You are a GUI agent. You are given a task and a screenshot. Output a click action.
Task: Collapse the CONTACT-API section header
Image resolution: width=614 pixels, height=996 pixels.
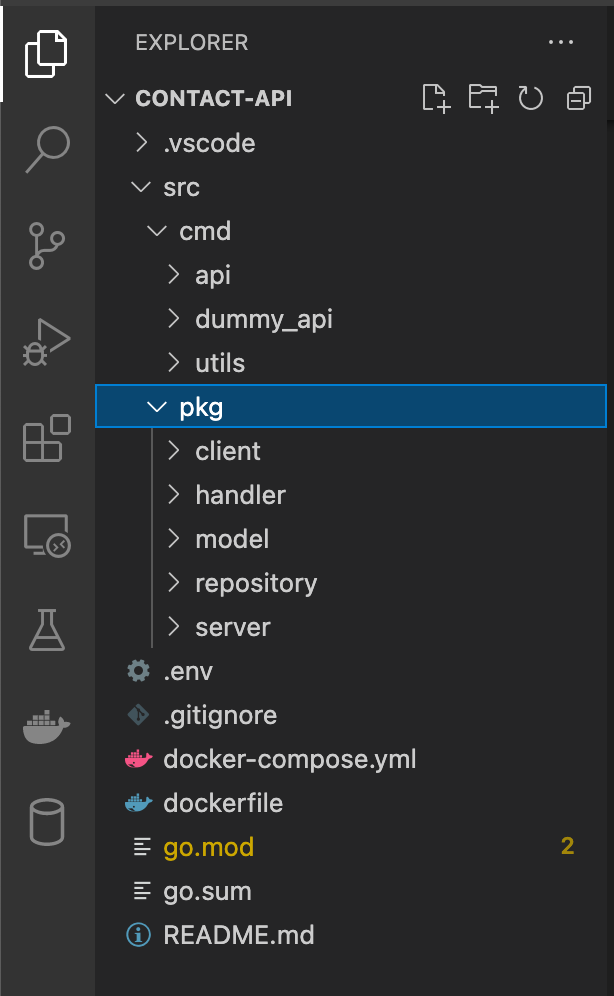(213, 98)
